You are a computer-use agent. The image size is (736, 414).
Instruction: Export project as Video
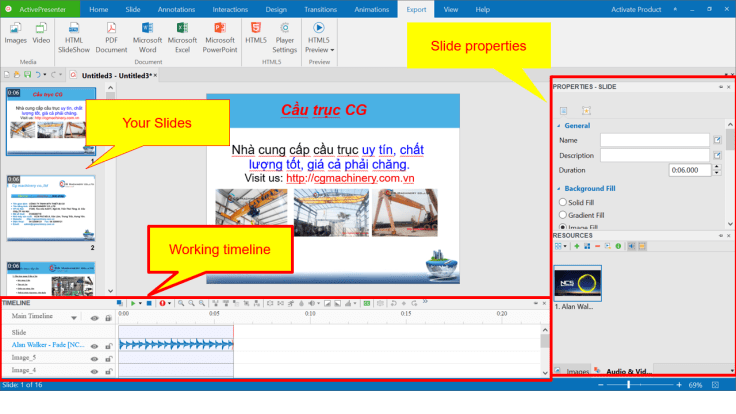41,33
